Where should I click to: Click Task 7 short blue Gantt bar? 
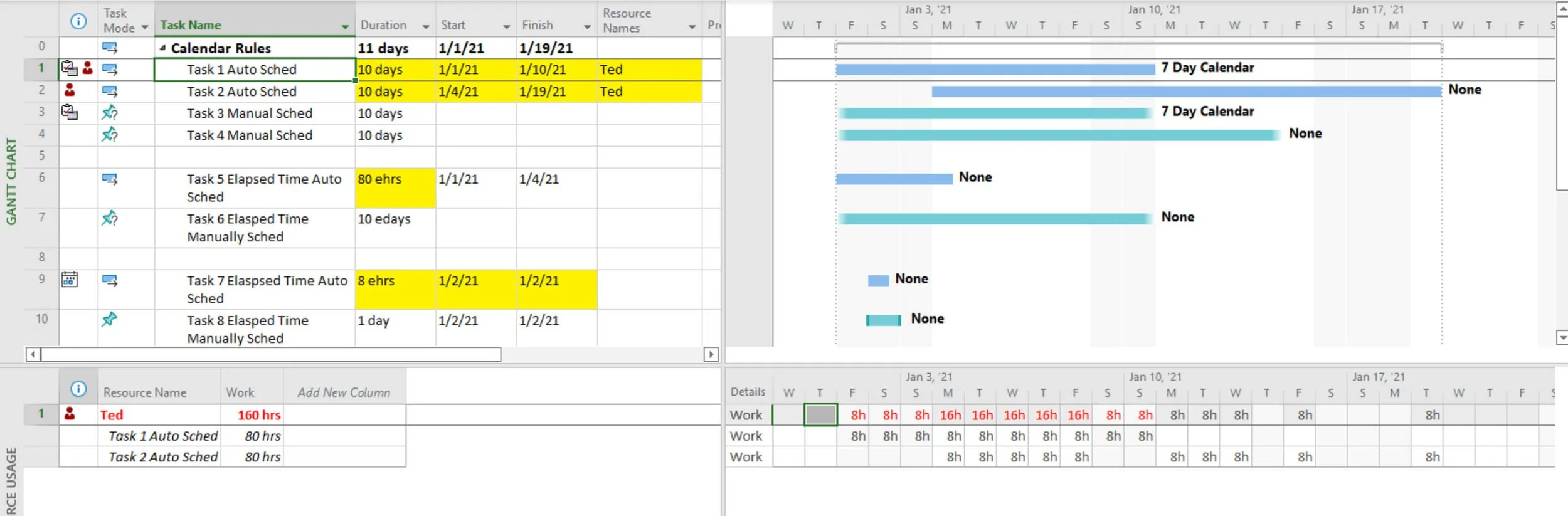[x=878, y=280]
